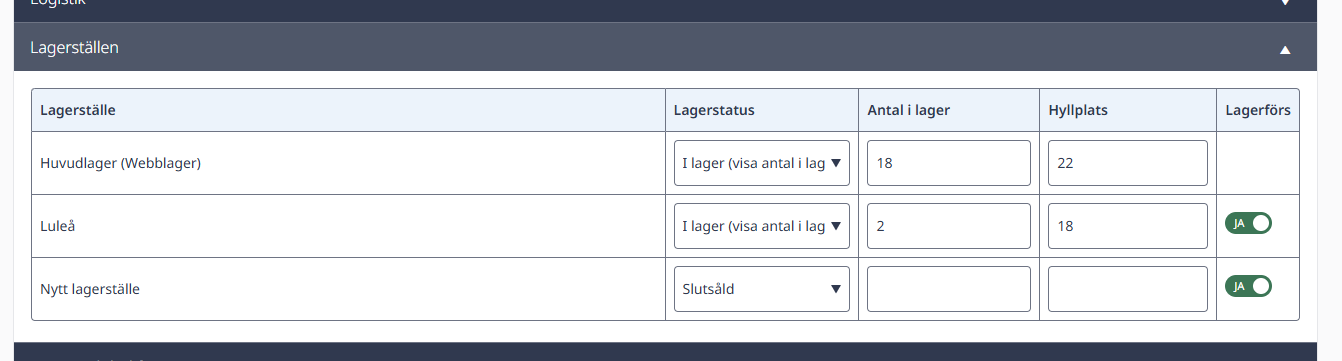
Task: Select the Huvudlager (Webblager) row label
Action: click(x=121, y=163)
